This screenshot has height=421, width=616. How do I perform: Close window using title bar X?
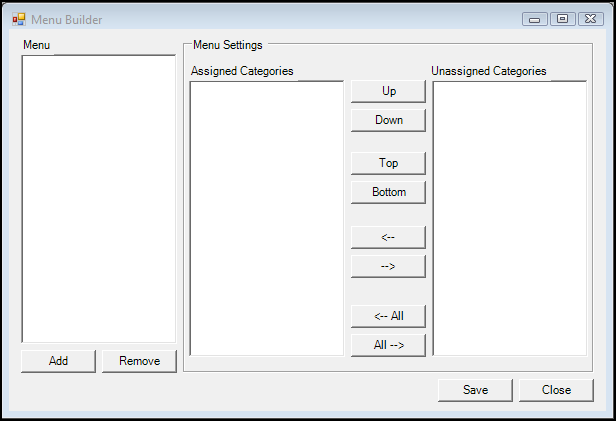tap(590, 19)
